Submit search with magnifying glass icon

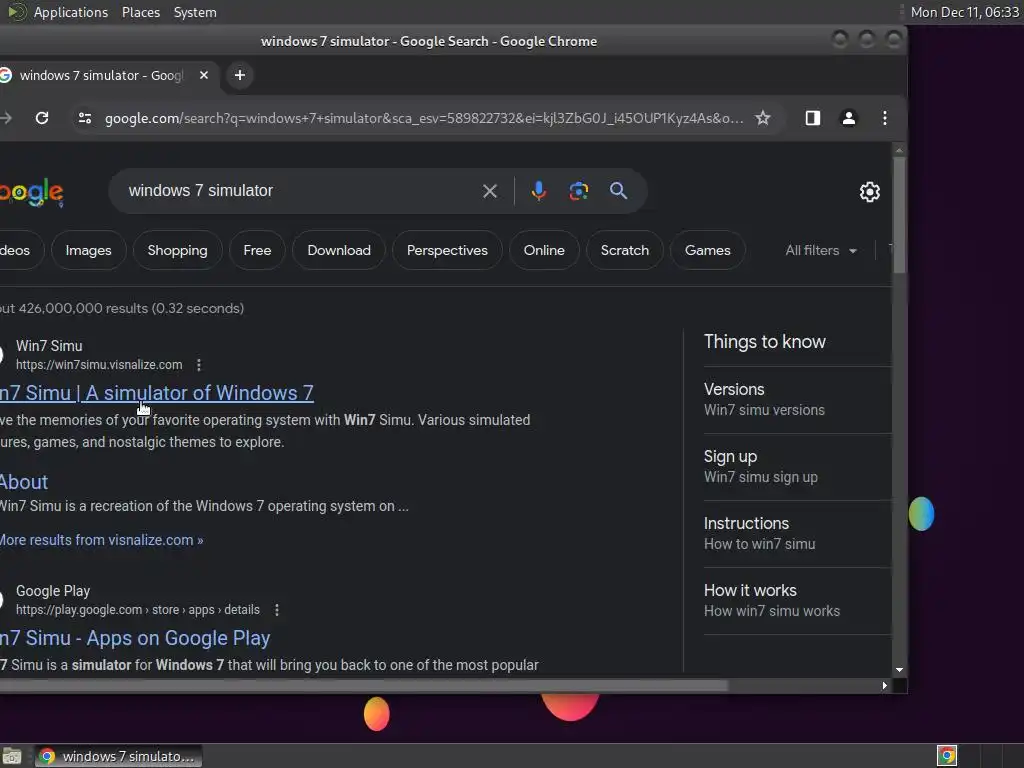tap(618, 191)
